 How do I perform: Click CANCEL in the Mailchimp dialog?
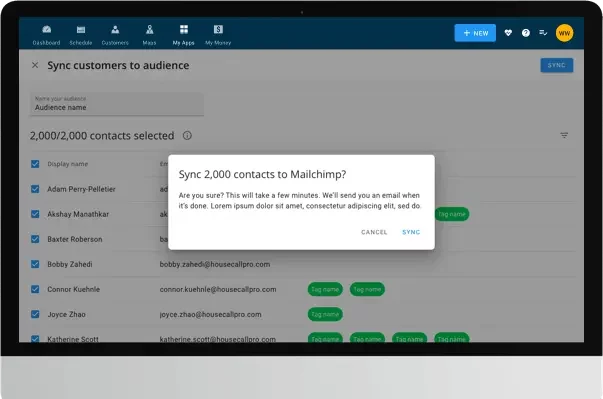tap(374, 232)
